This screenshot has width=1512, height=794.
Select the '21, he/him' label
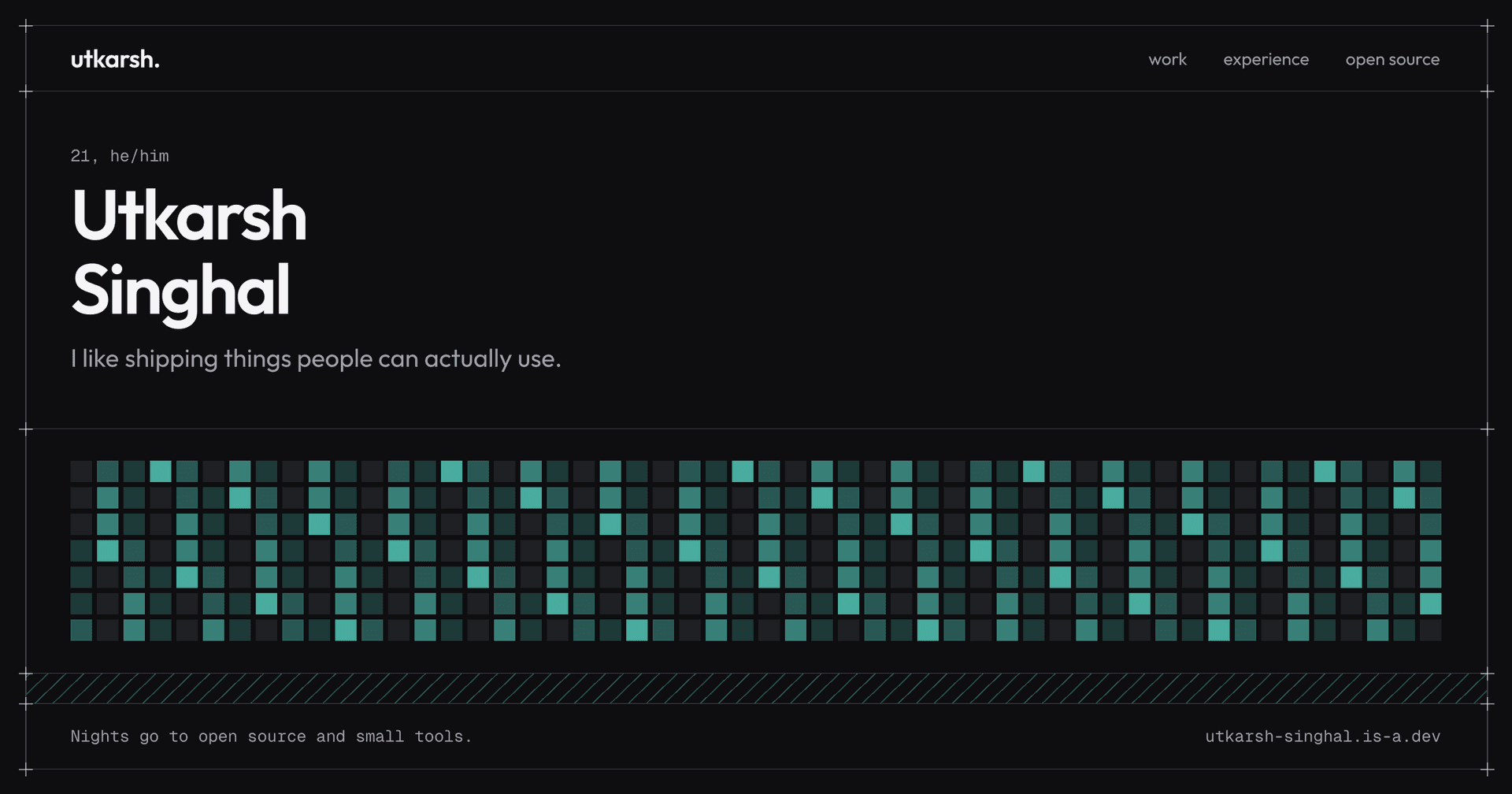click(x=120, y=156)
